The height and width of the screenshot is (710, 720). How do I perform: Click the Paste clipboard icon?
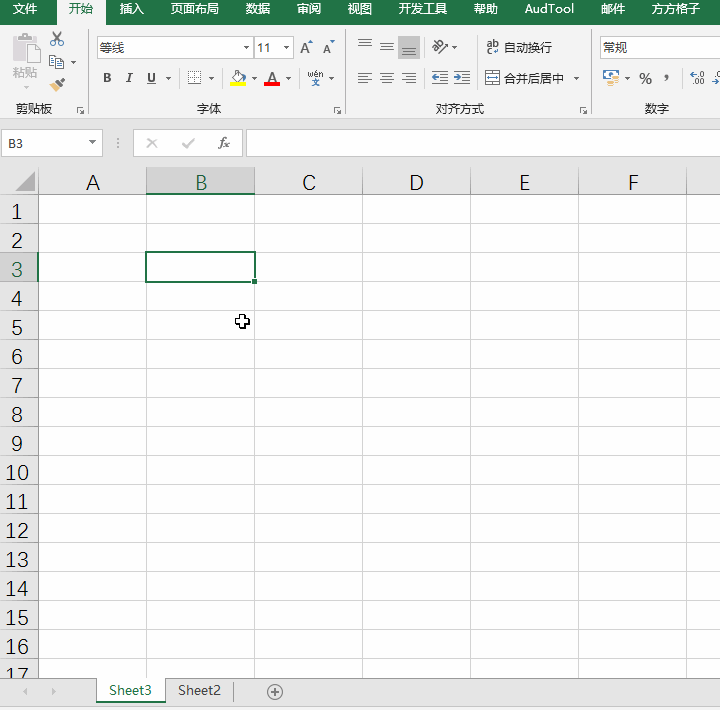[x=26, y=48]
